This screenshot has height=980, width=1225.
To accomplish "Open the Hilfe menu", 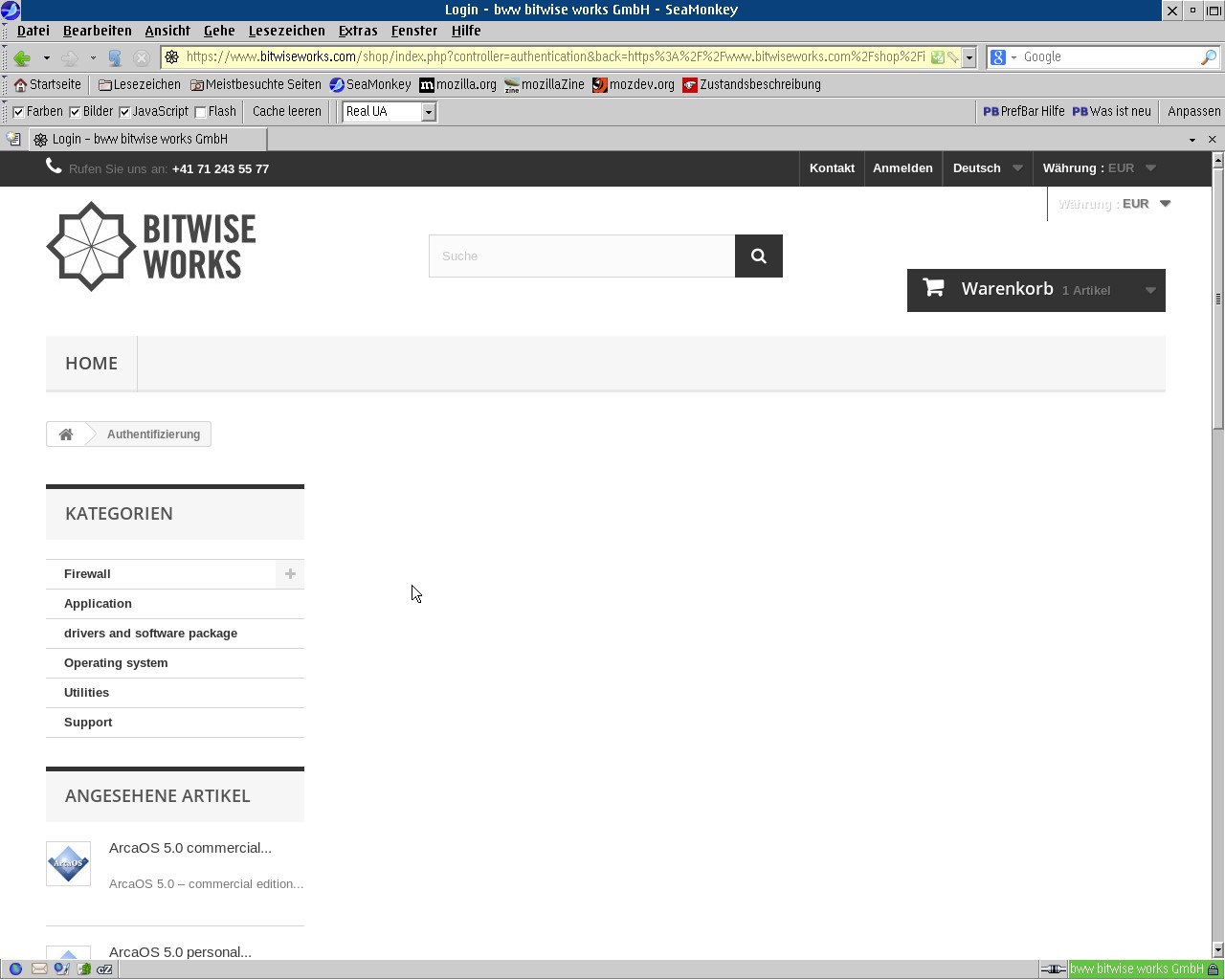I will point(466,31).
